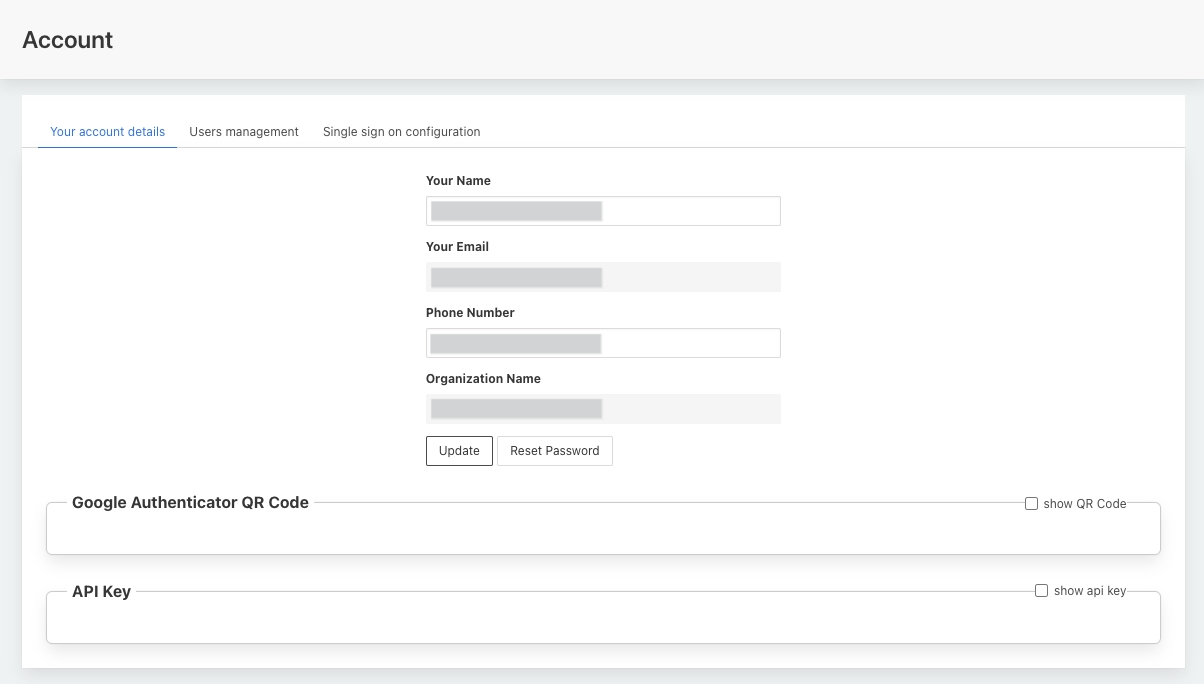Enable the show api key checkbox
This screenshot has width=1204, height=684.
1041,591
